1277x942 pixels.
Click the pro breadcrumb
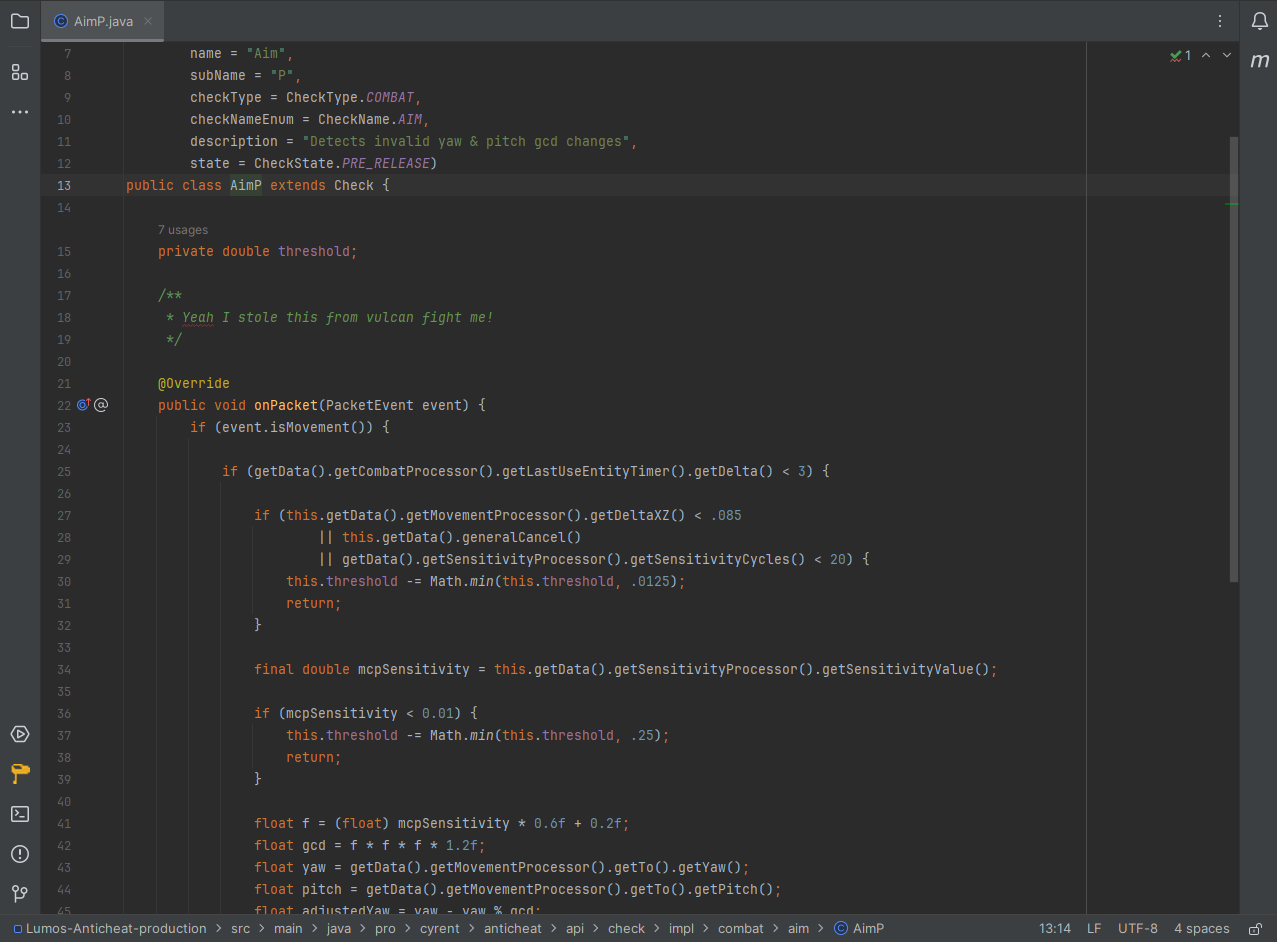pos(385,929)
